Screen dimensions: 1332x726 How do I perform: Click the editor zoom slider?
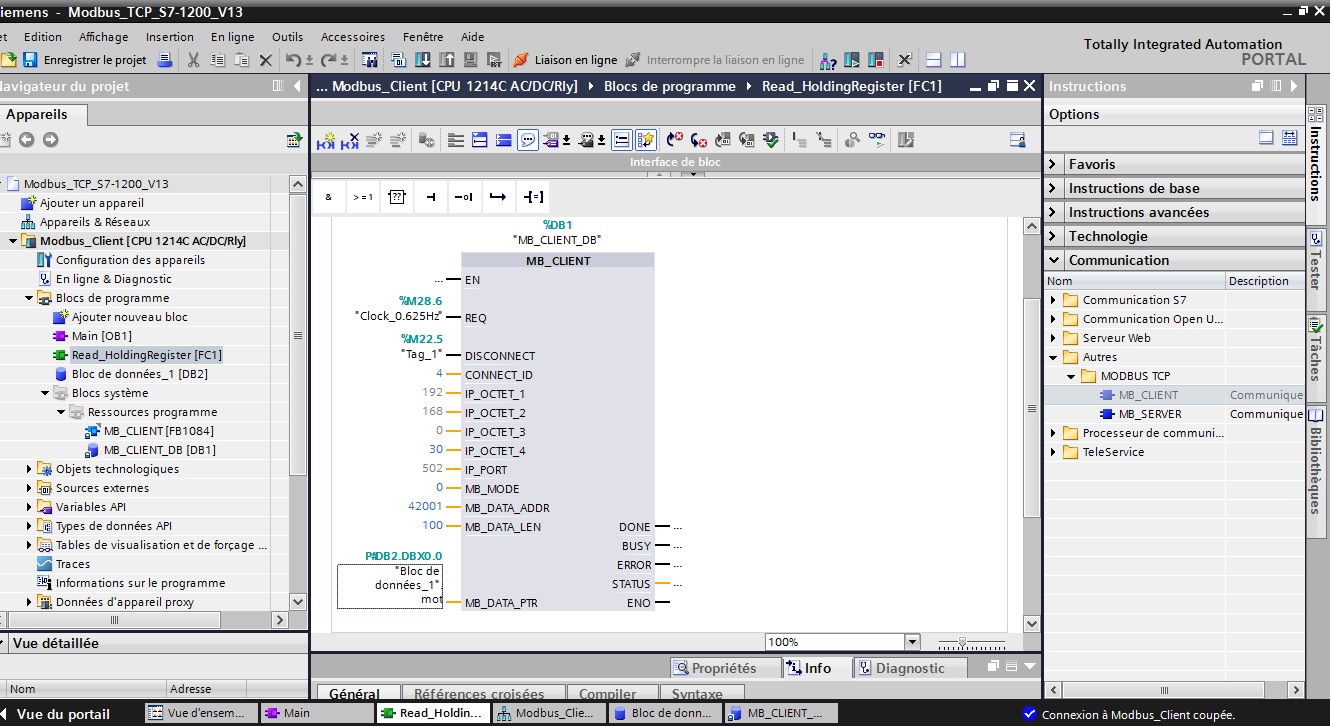point(962,642)
